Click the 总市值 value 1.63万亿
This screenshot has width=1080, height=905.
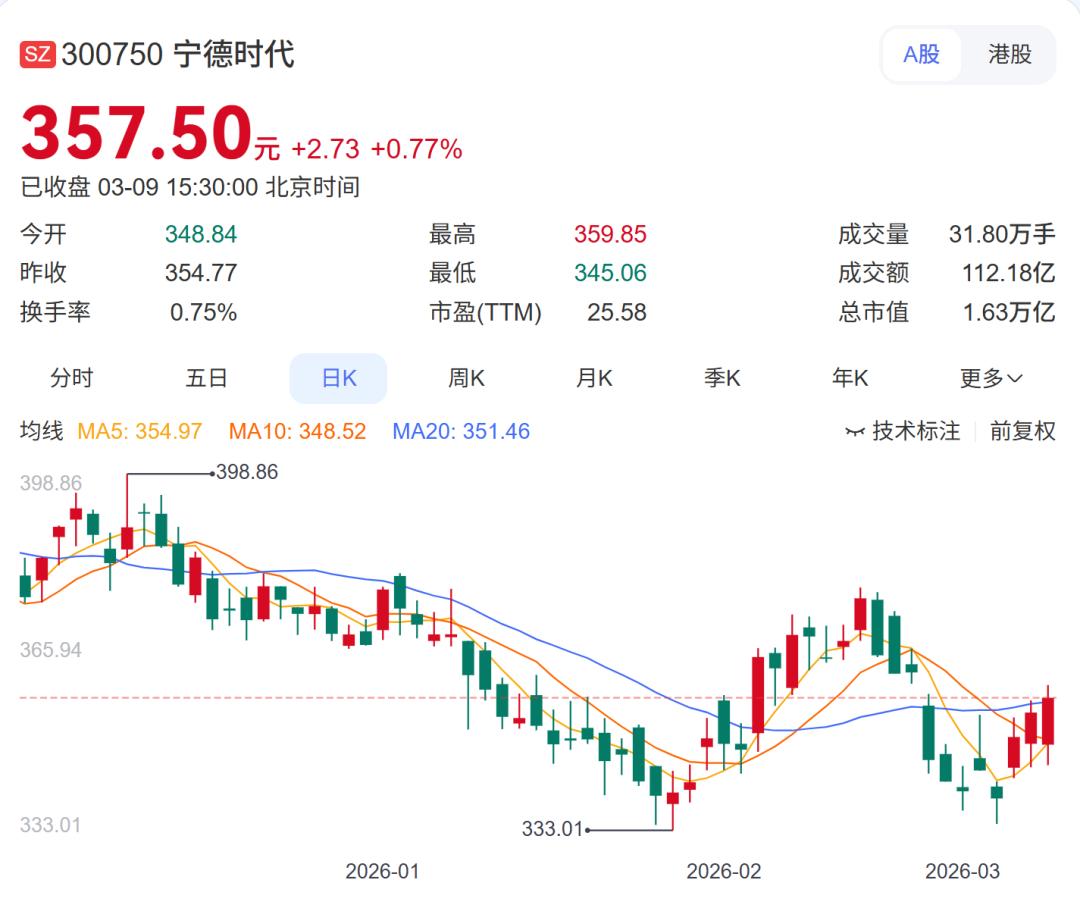[1009, 312]
